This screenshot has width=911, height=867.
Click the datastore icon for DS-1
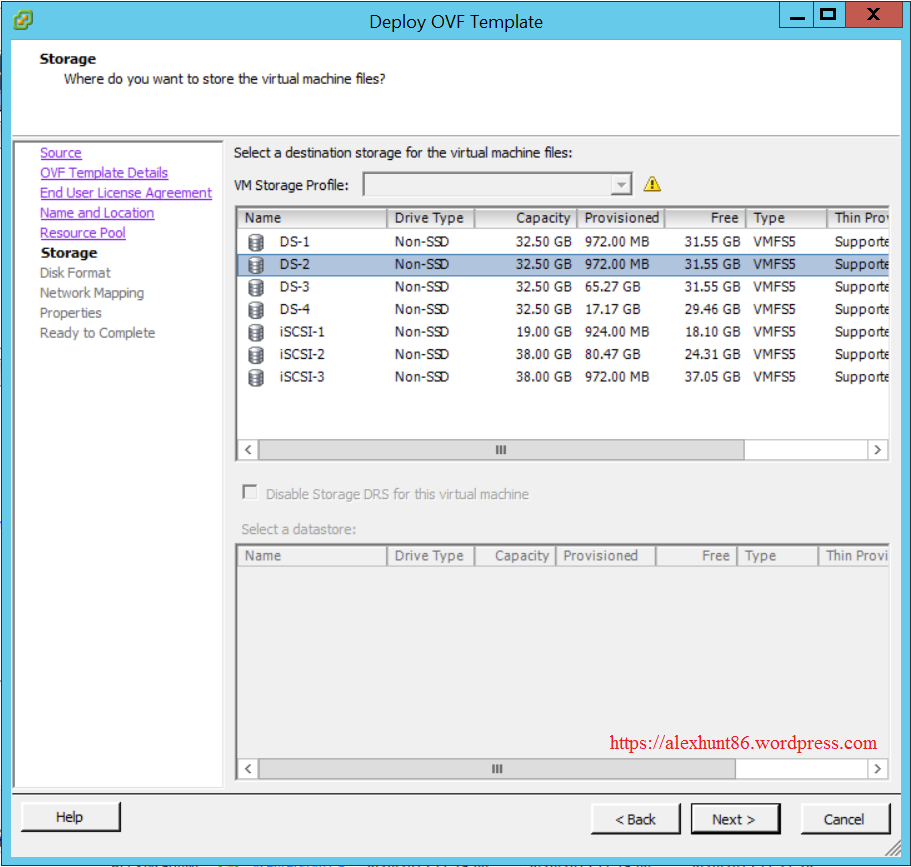point(256,242)
